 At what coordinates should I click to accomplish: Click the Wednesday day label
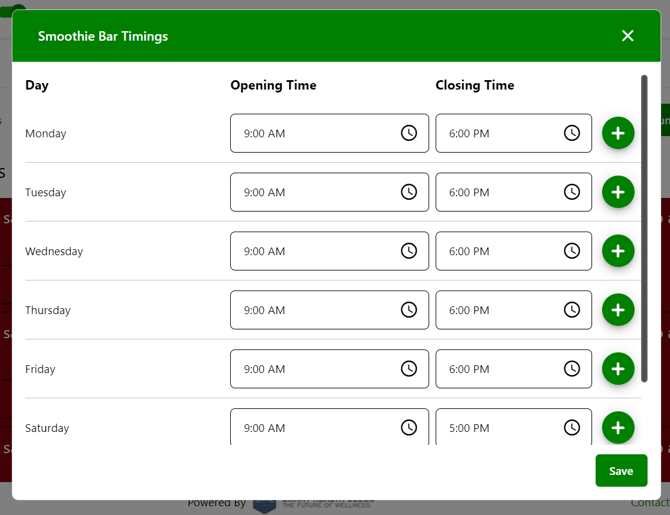54,251
